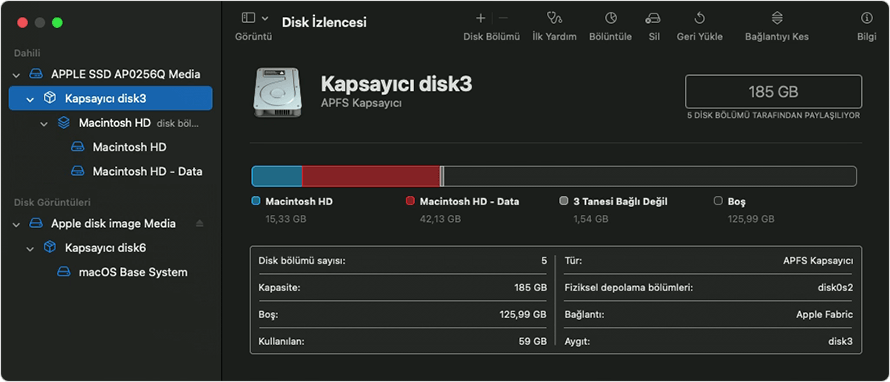890x382 pixels.
Task: Click the Bağlantıyı Kes unmount icon
Action: pos(777,18)
